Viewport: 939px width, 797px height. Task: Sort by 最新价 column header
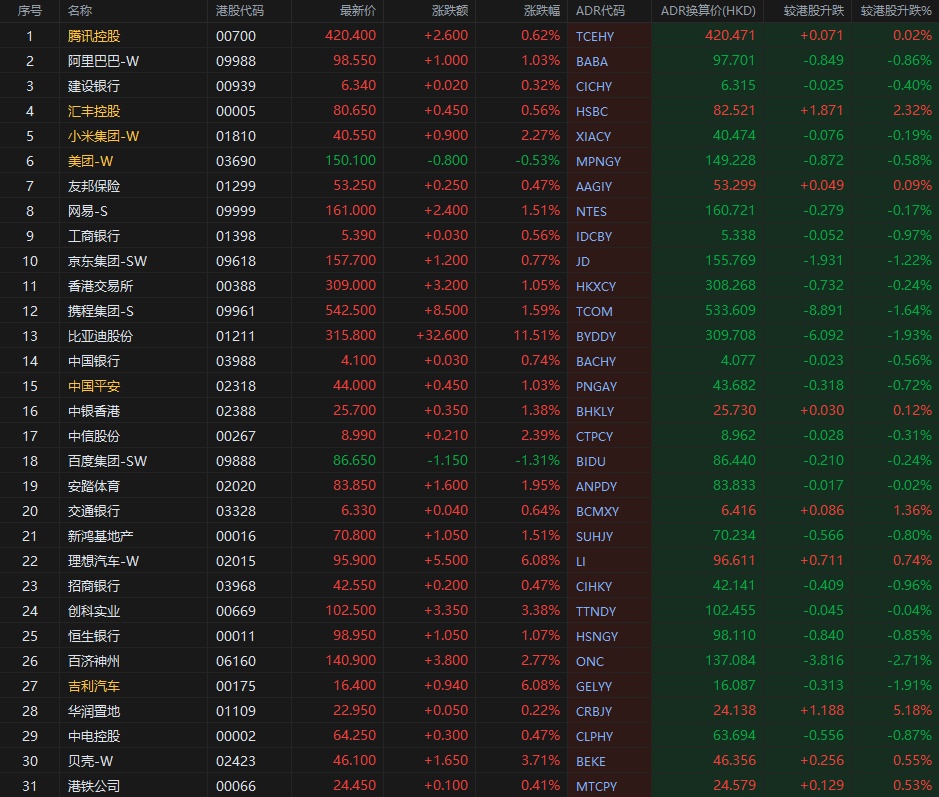358,11
